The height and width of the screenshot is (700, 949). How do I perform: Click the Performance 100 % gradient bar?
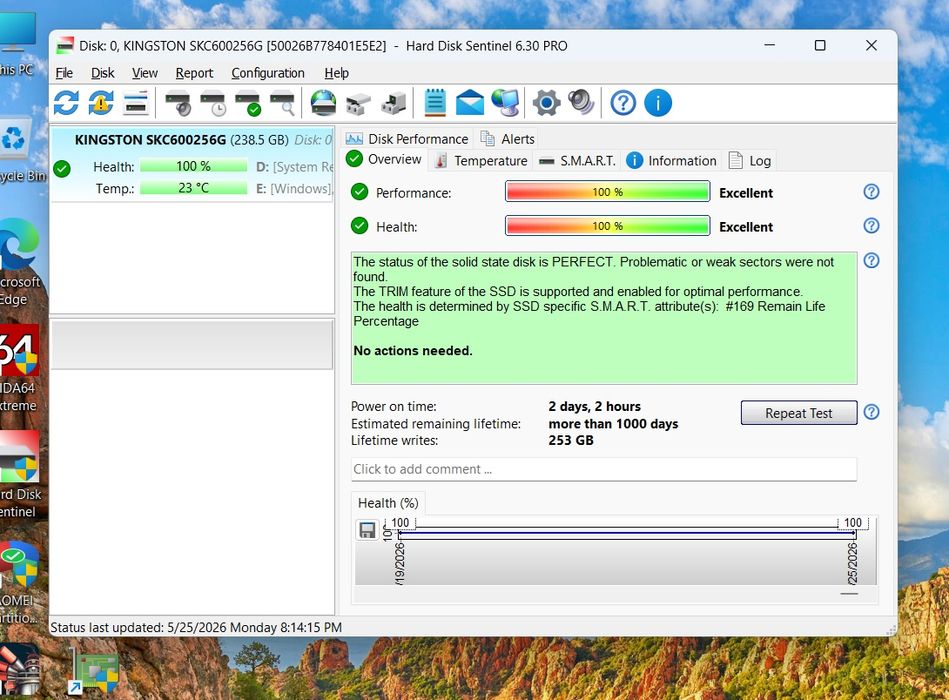click(607, 192)
